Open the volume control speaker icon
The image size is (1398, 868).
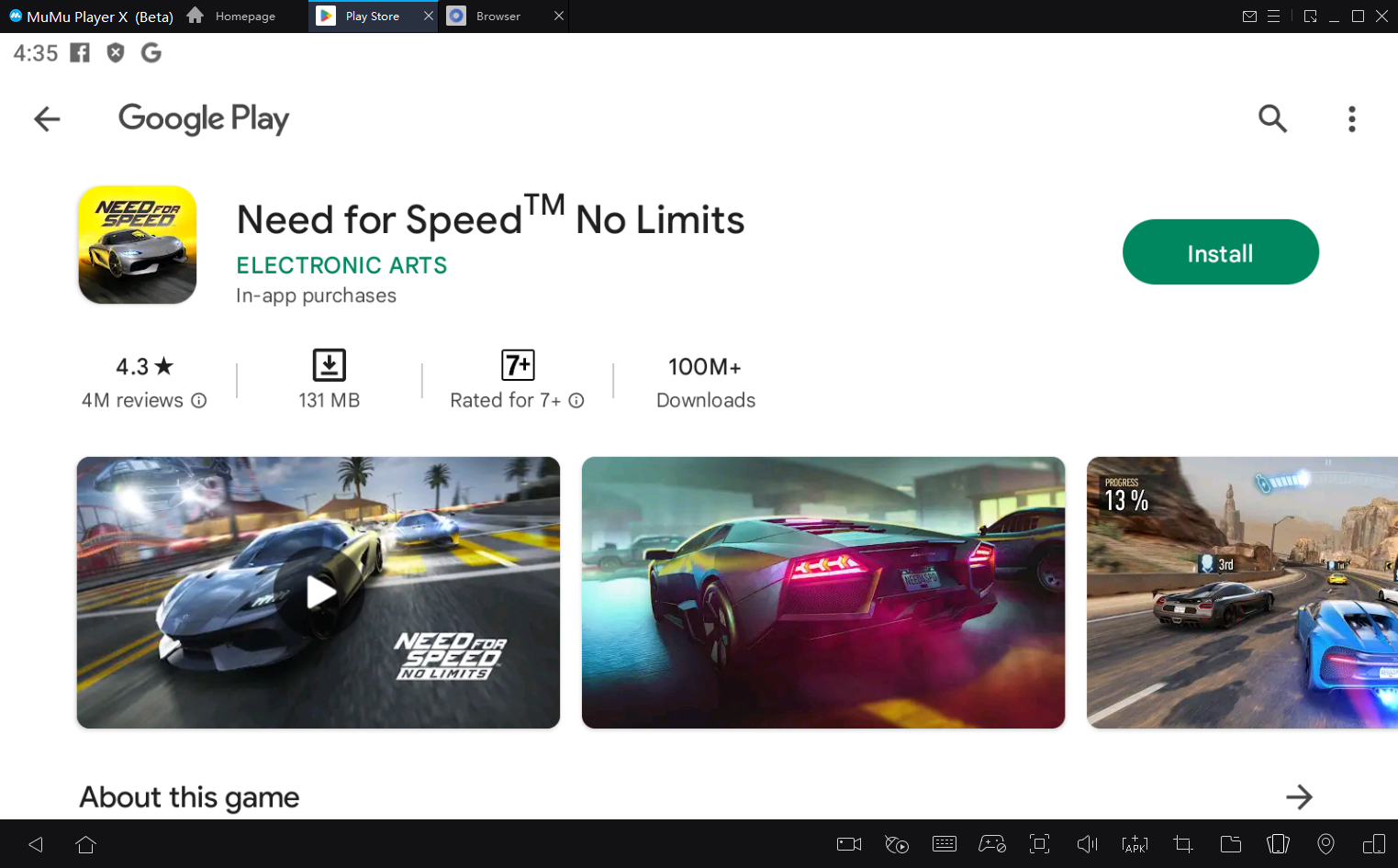tap(1087, 844)
